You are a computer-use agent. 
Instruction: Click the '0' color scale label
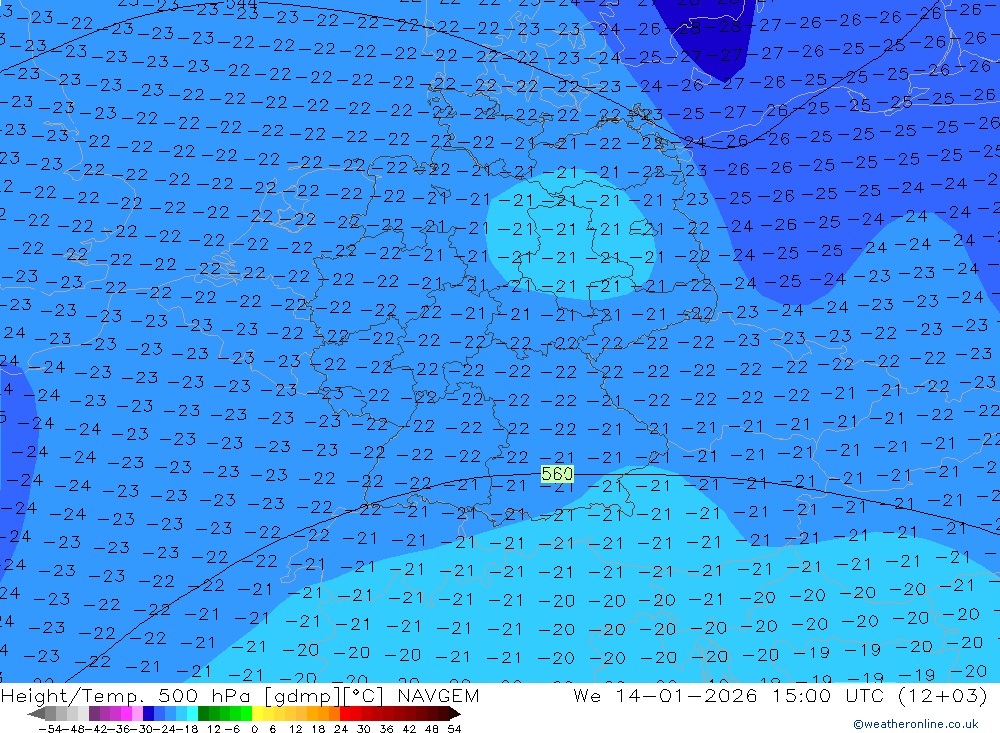(x=254, y=729)
